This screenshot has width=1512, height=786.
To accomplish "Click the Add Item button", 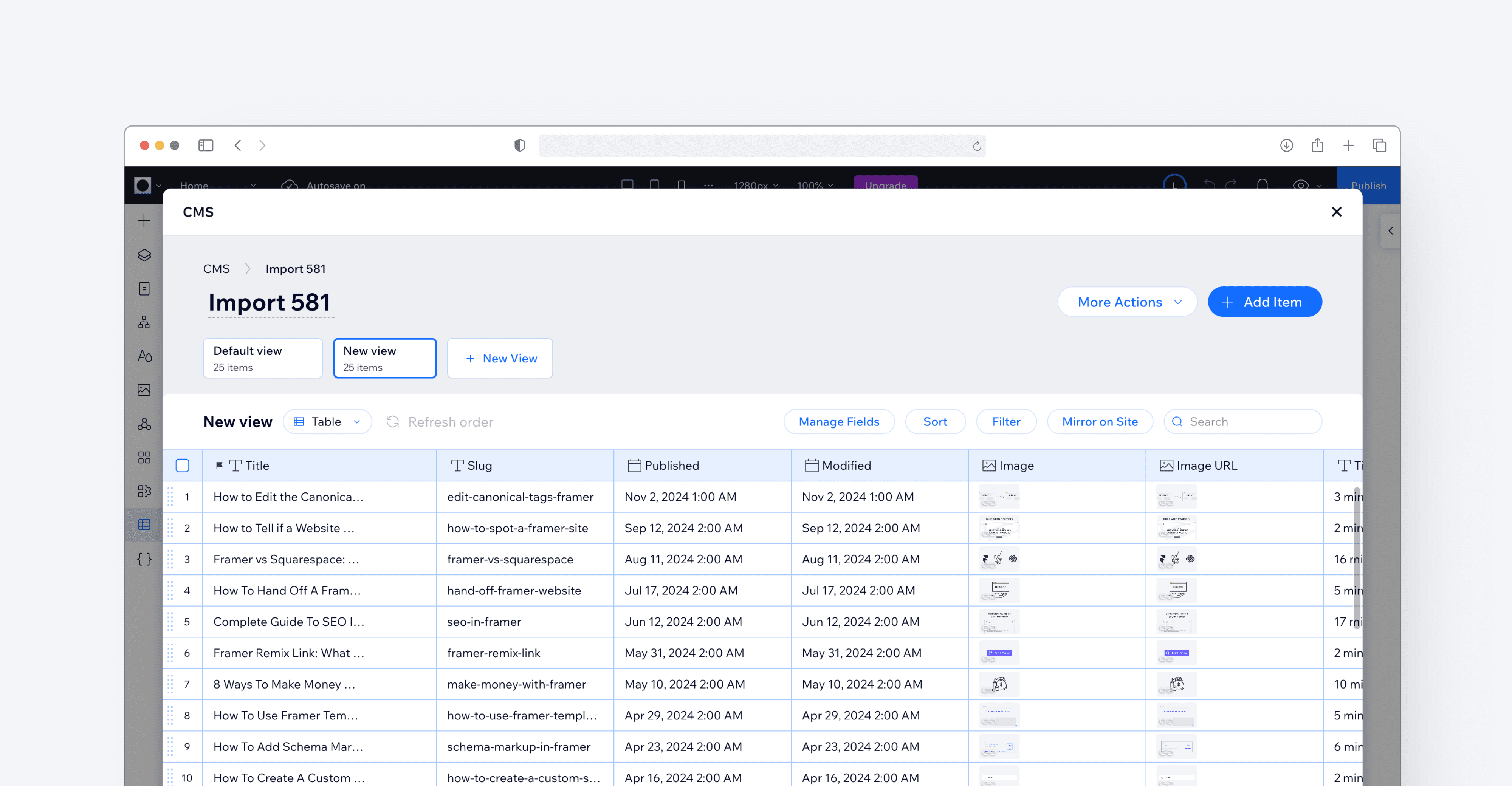I will 1265,302.
